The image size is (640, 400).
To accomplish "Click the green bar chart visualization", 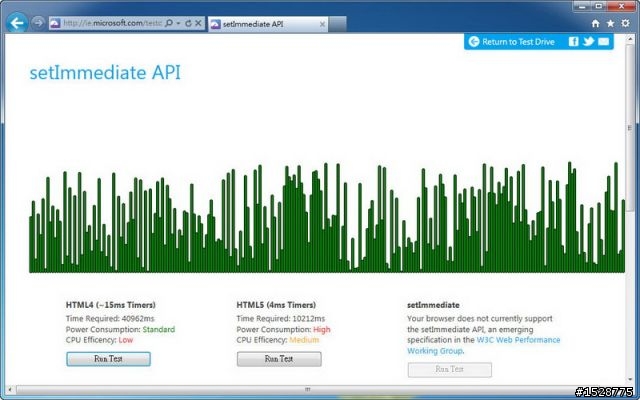I will click(327, 217).
